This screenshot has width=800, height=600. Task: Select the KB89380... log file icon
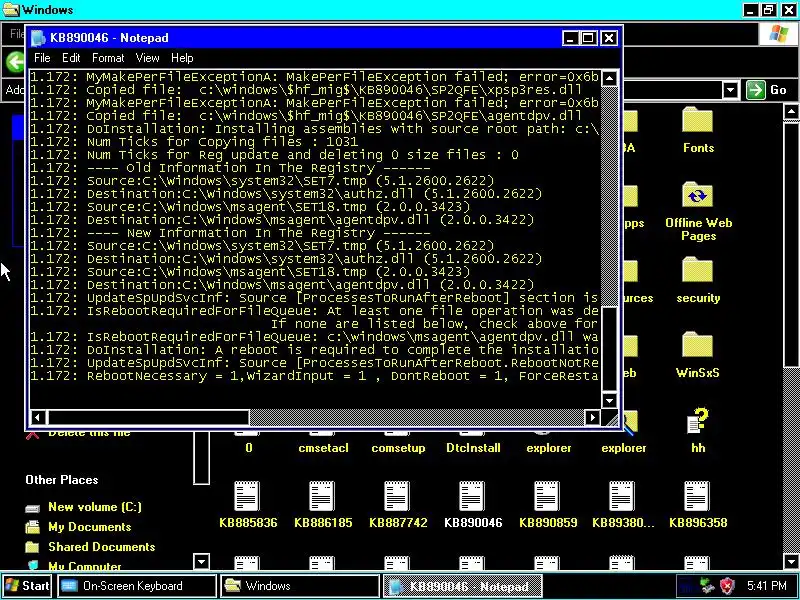click(x=622, y=496)
